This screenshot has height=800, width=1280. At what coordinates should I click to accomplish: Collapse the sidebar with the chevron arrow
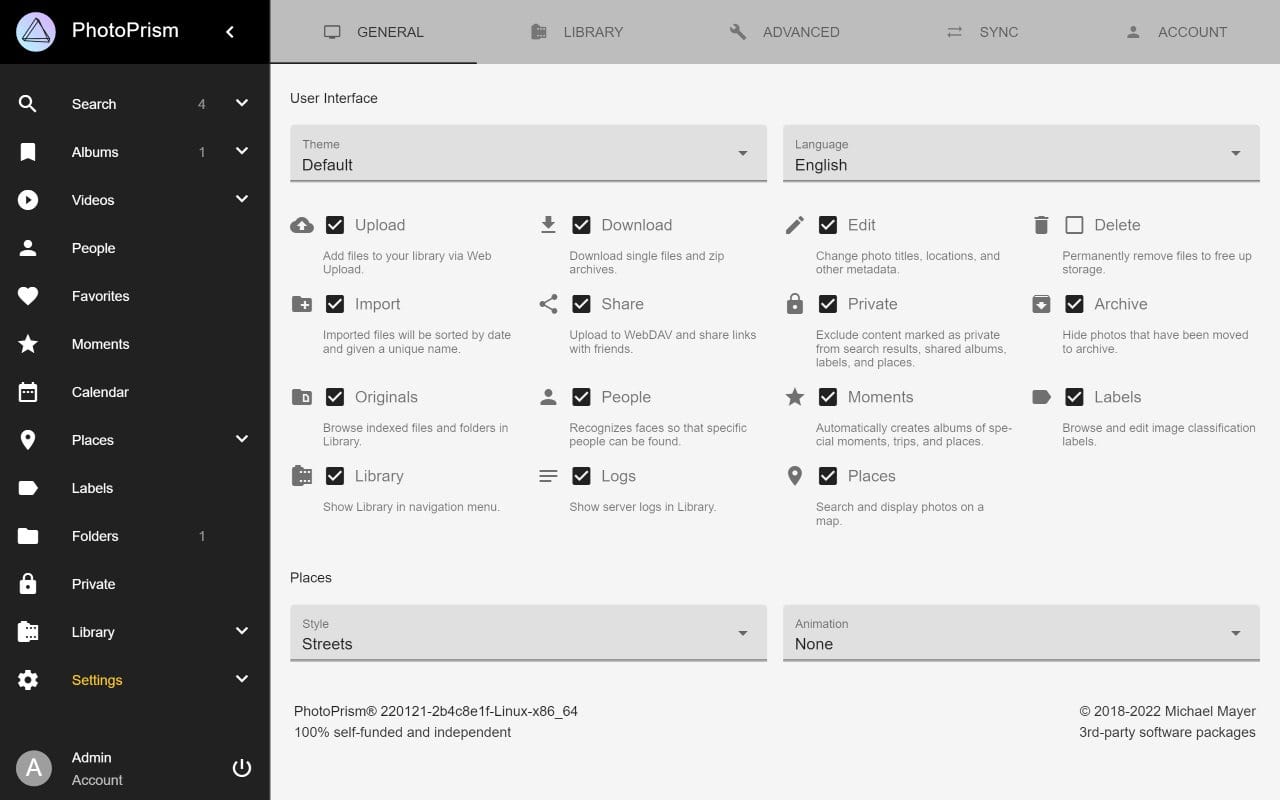click(229, 31)
